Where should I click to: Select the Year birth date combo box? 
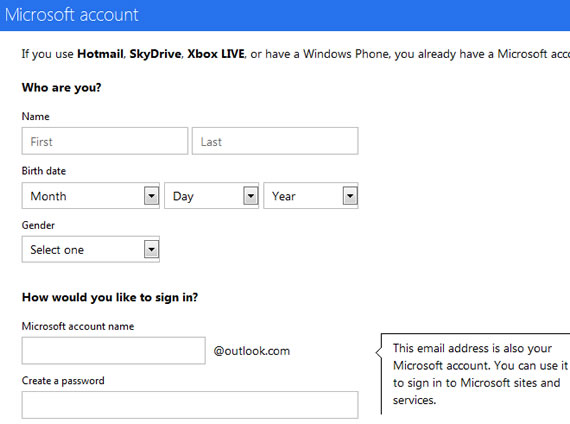point(311,196)
